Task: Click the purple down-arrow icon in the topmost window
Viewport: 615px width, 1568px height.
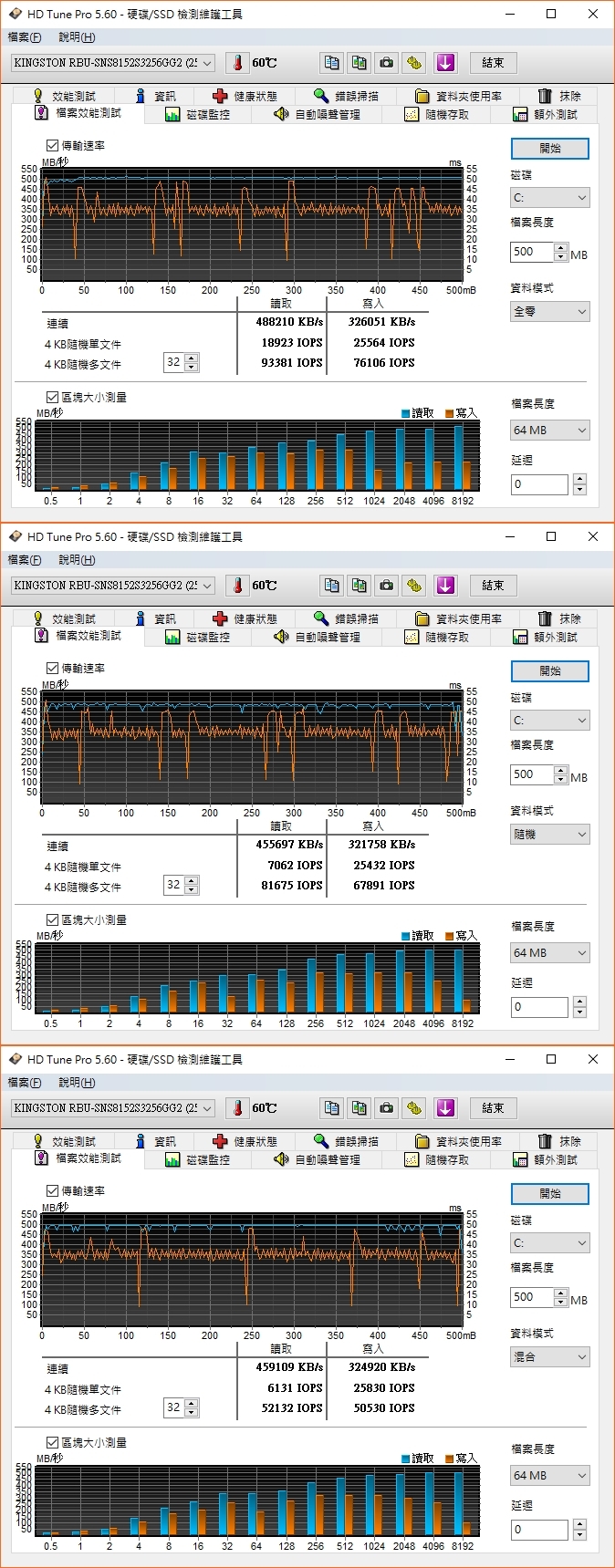Action: click(x=444, y=63)
